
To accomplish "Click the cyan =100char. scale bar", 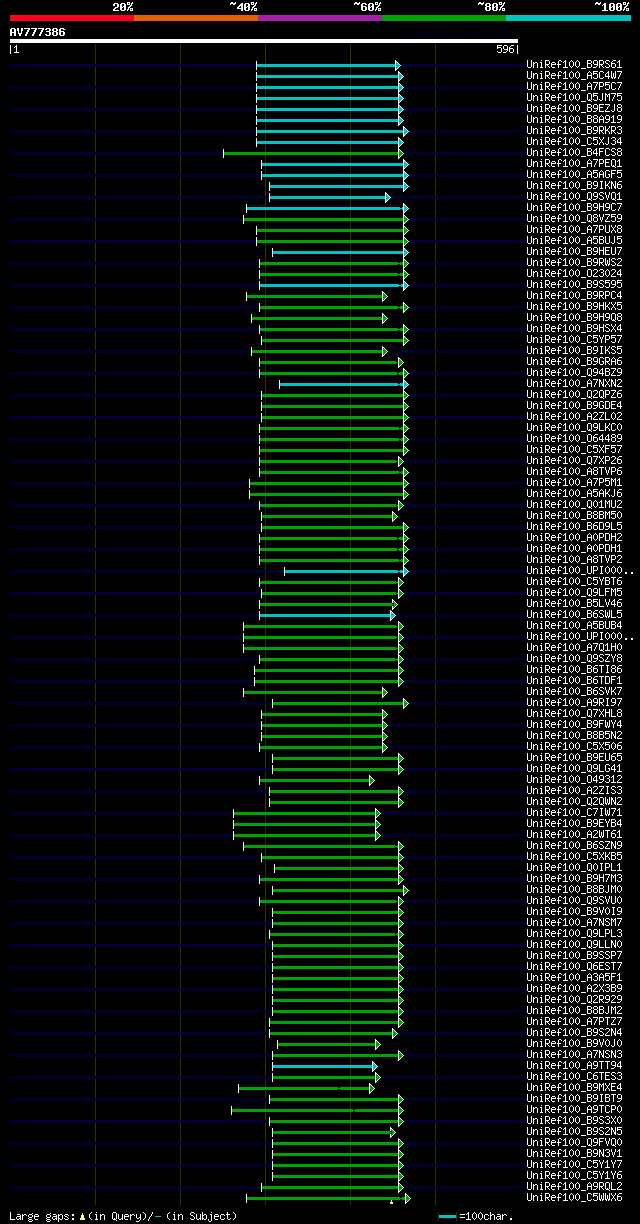I will [448, 1216].
